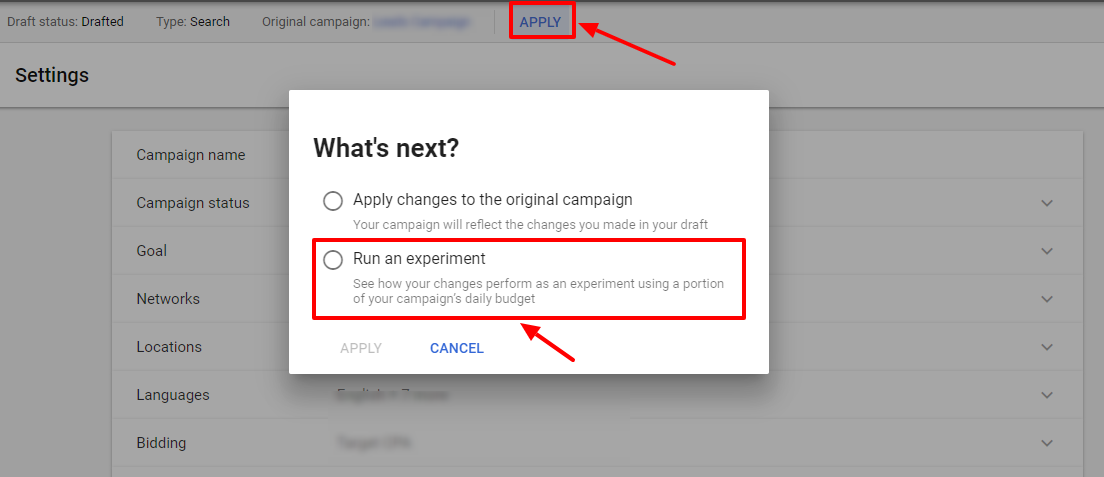Open the Bidding setting label
The image size is (1104, 477).
[x=161, y=442]
